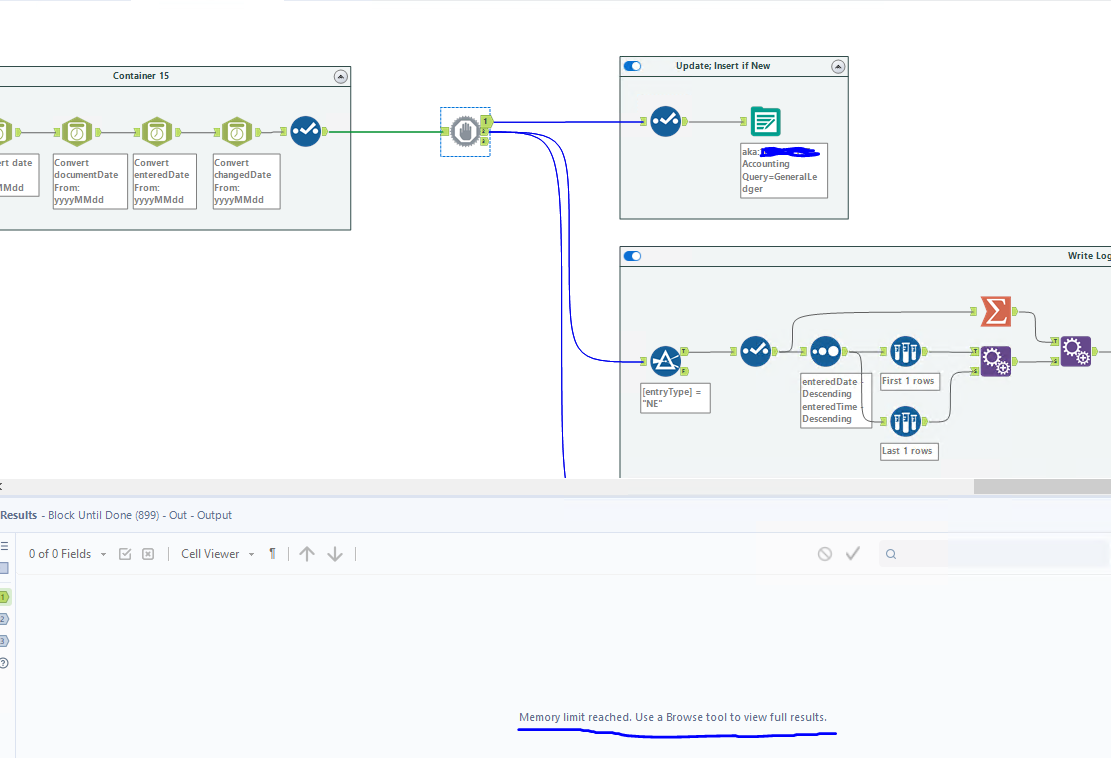Click the select-all records checkbox in Results toolbar
The width and height of the screenshot is (1111, 758).
125,553
